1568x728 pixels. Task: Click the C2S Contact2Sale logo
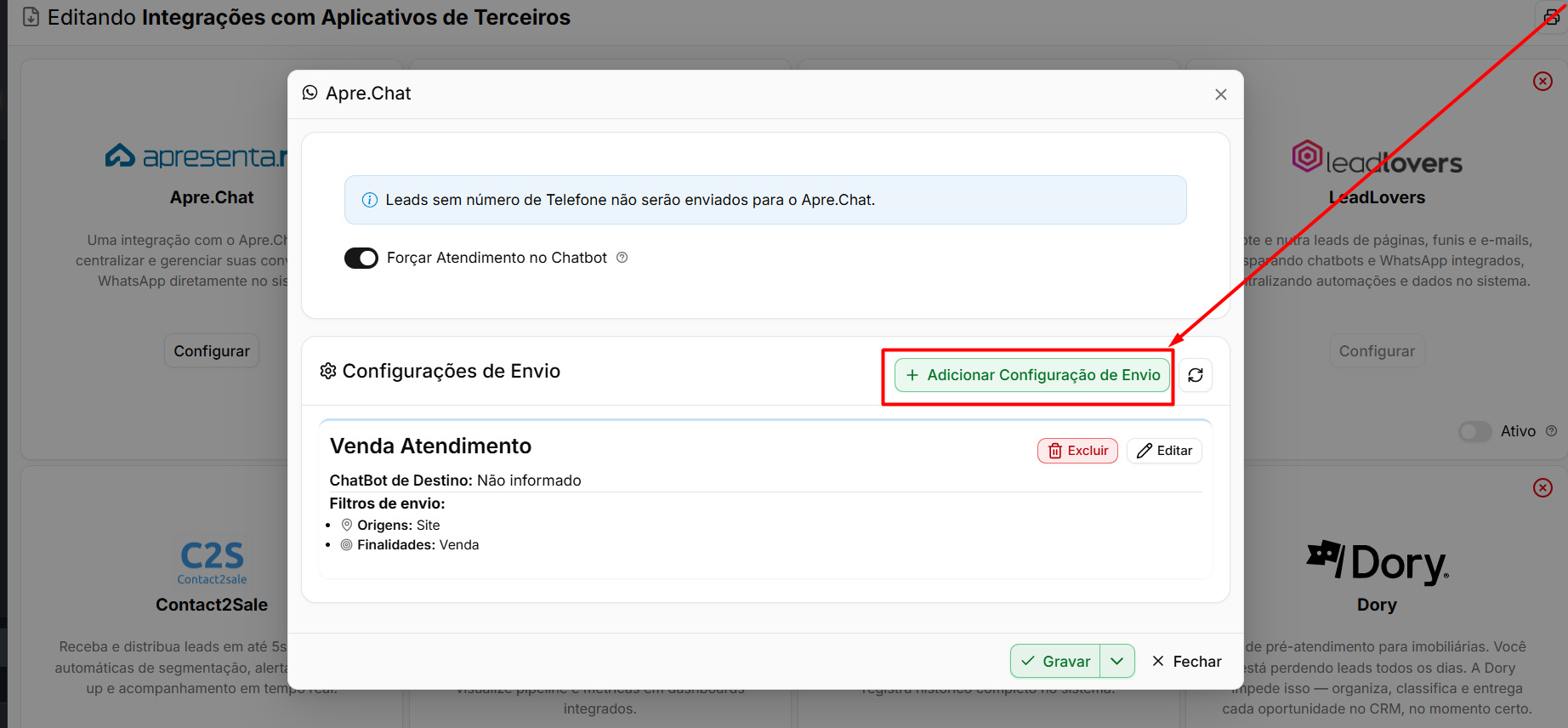[212, 563]
